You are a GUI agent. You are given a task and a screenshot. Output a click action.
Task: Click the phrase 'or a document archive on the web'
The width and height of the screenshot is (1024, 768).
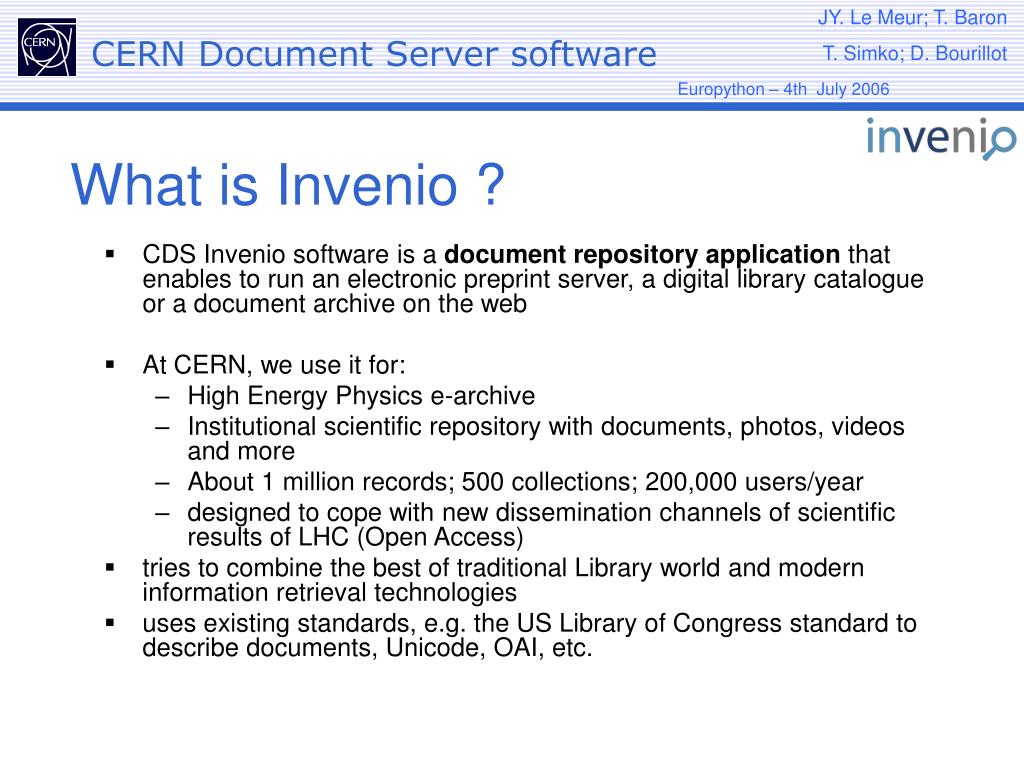(334, 304)
